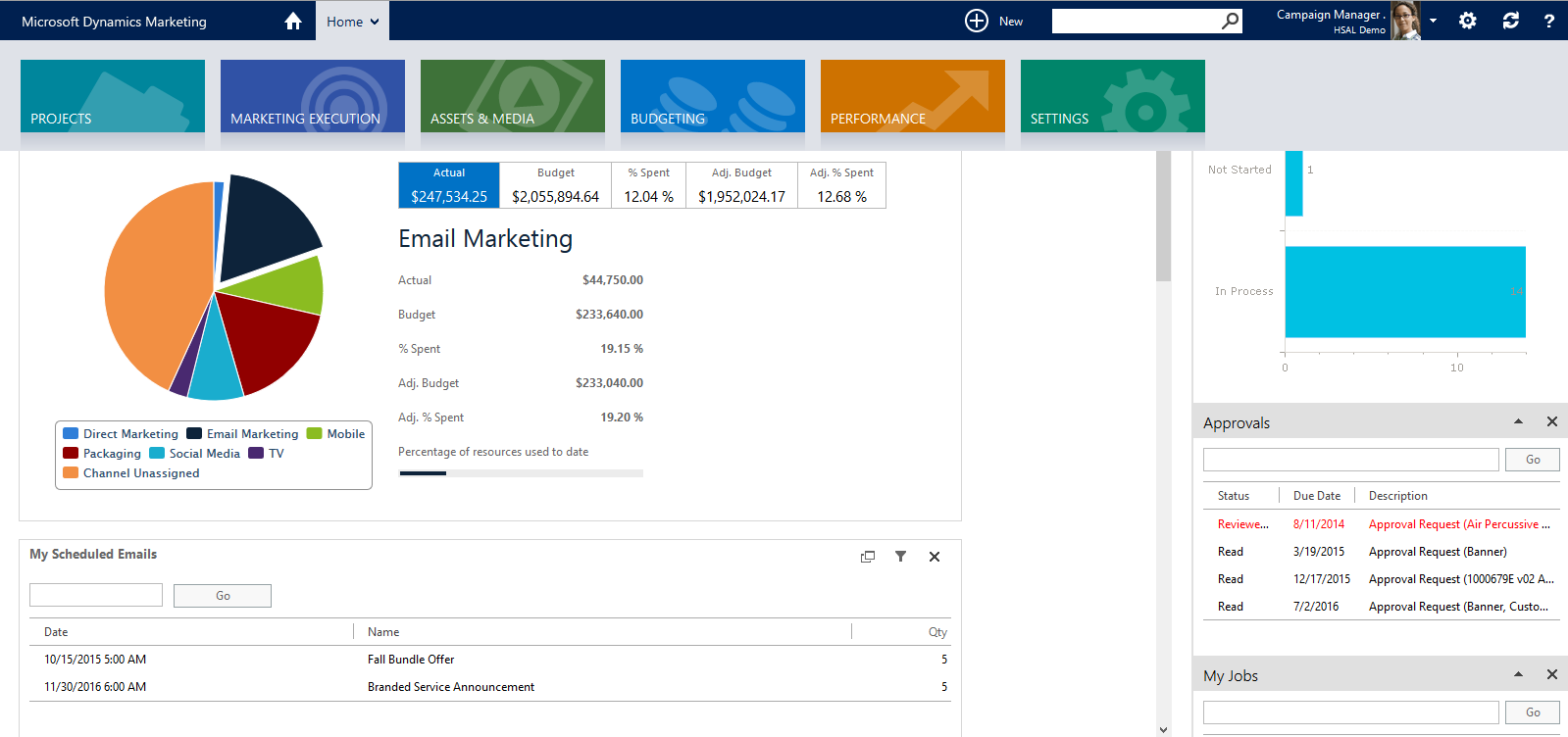Viewport: 1568px width, 737px height.
Task: Refresh the page with the refresh icon
Action: (x=1510, y=21)
